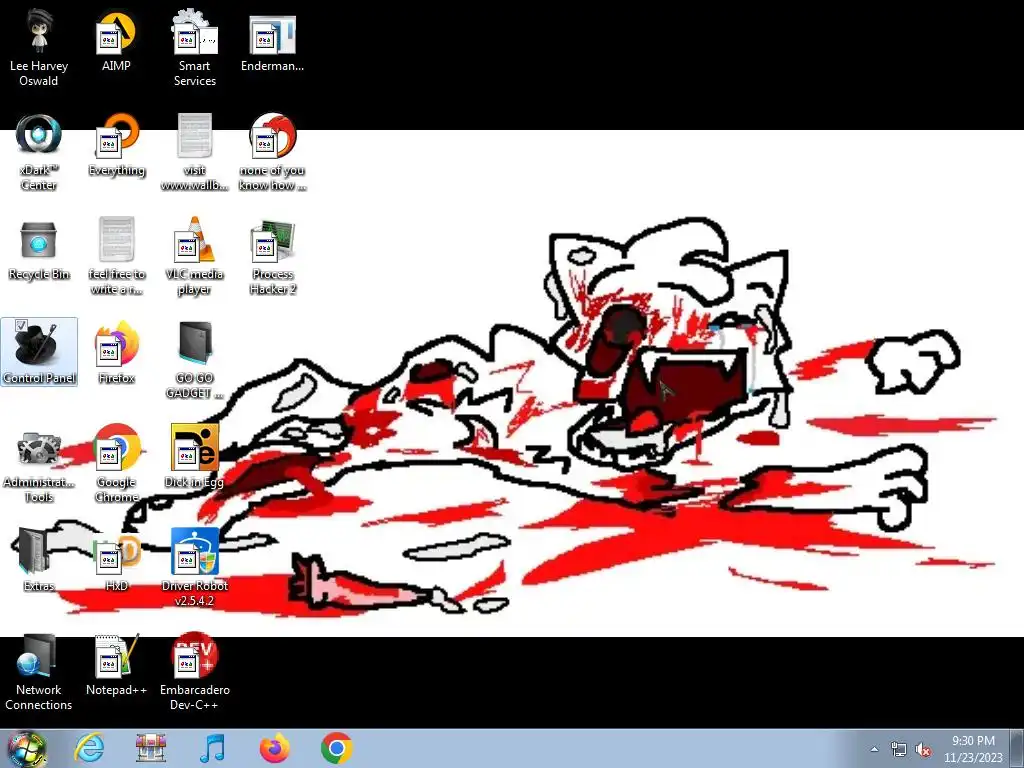Image resolution: width=1024 pixels, height=768 pixels.
Task: Select the Enderman shortcut icon
Action: tap(272, 42)
